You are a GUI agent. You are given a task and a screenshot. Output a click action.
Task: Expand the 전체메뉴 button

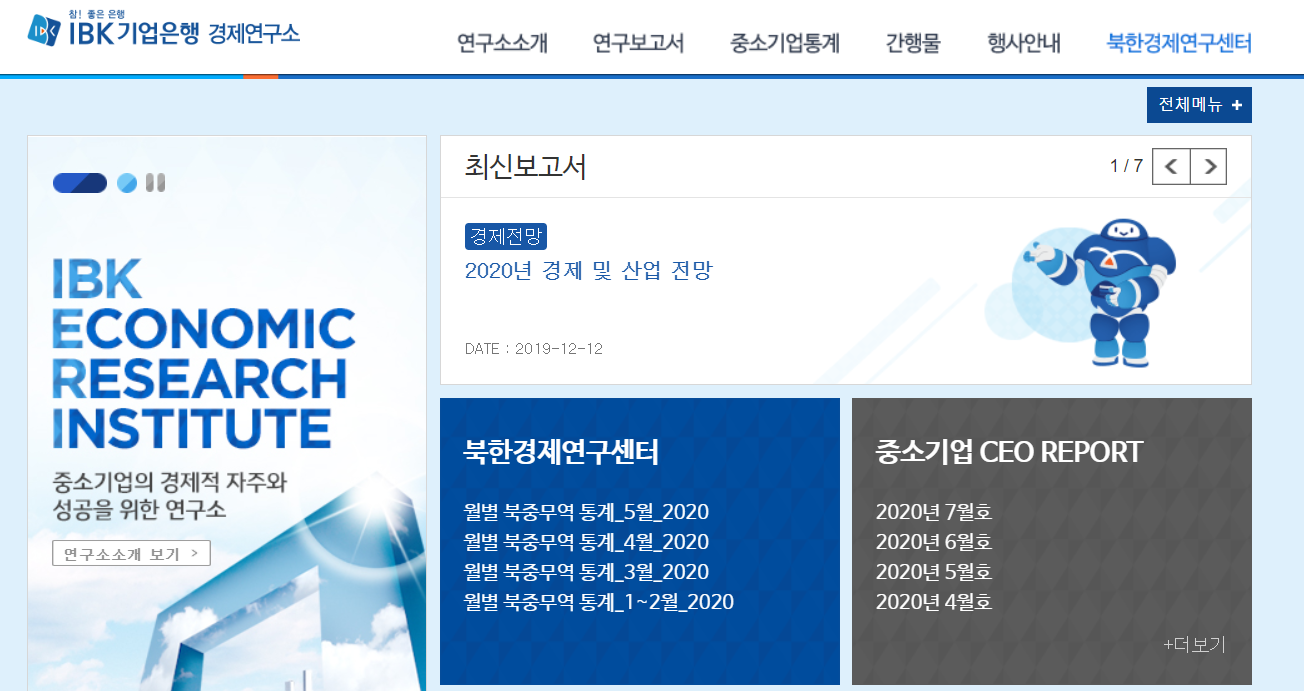pyautogui.click(x=1199, y=105)
